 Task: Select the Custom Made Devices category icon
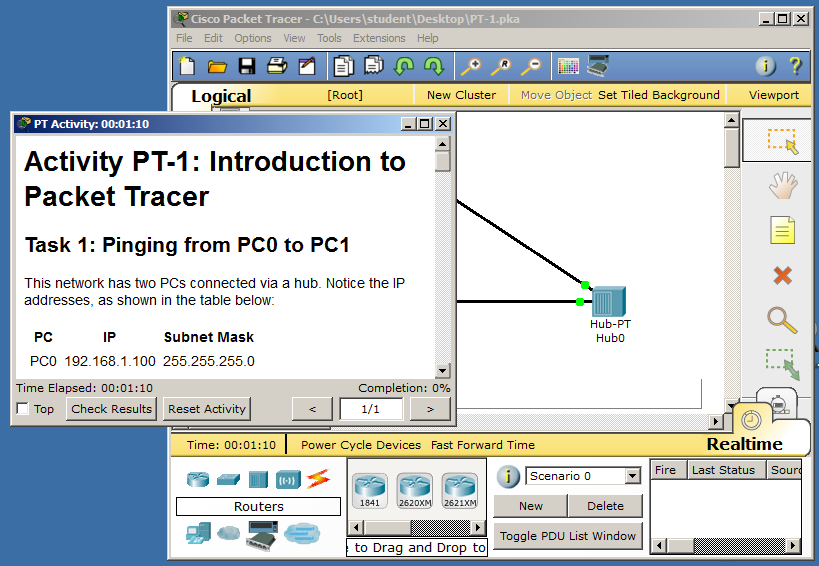click(x=262, y=535)
